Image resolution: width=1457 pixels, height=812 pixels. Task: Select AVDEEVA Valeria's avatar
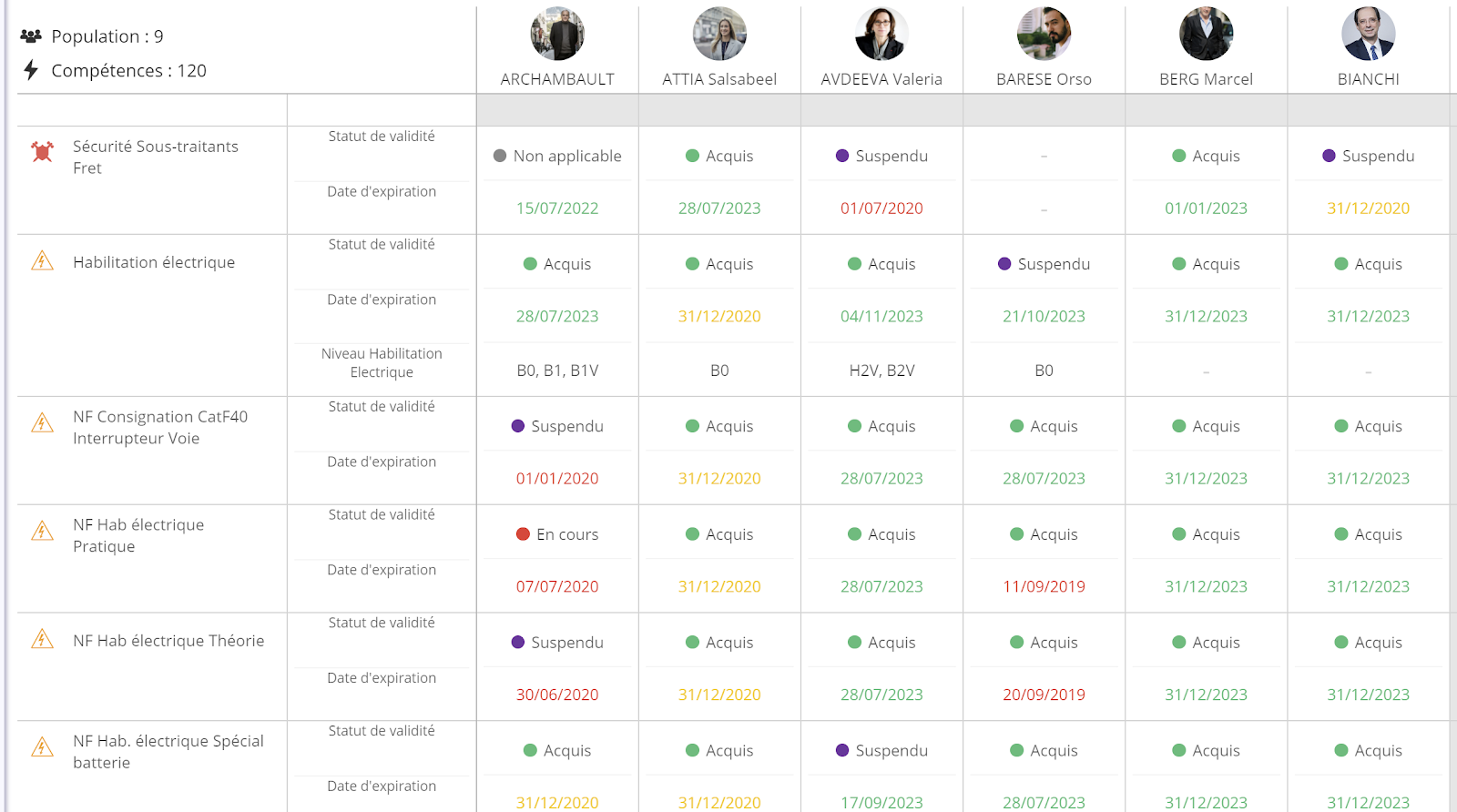881,35
